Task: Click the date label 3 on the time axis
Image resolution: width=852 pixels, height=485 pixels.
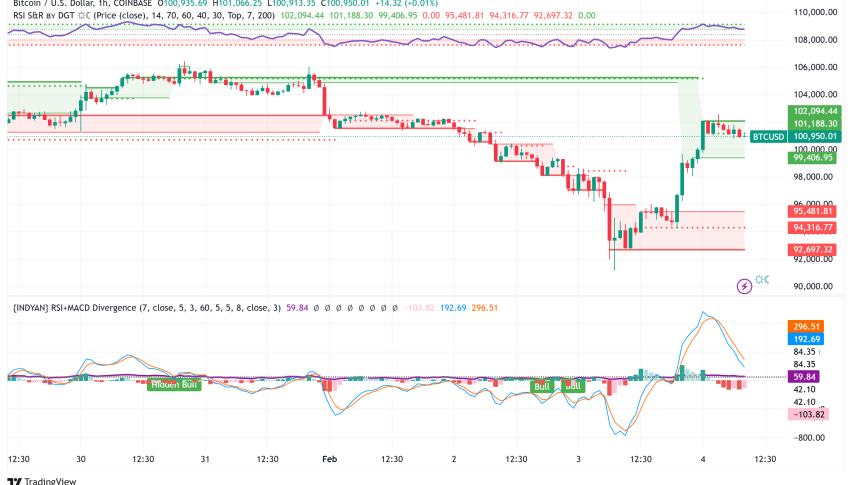Action: coord(578,459)
